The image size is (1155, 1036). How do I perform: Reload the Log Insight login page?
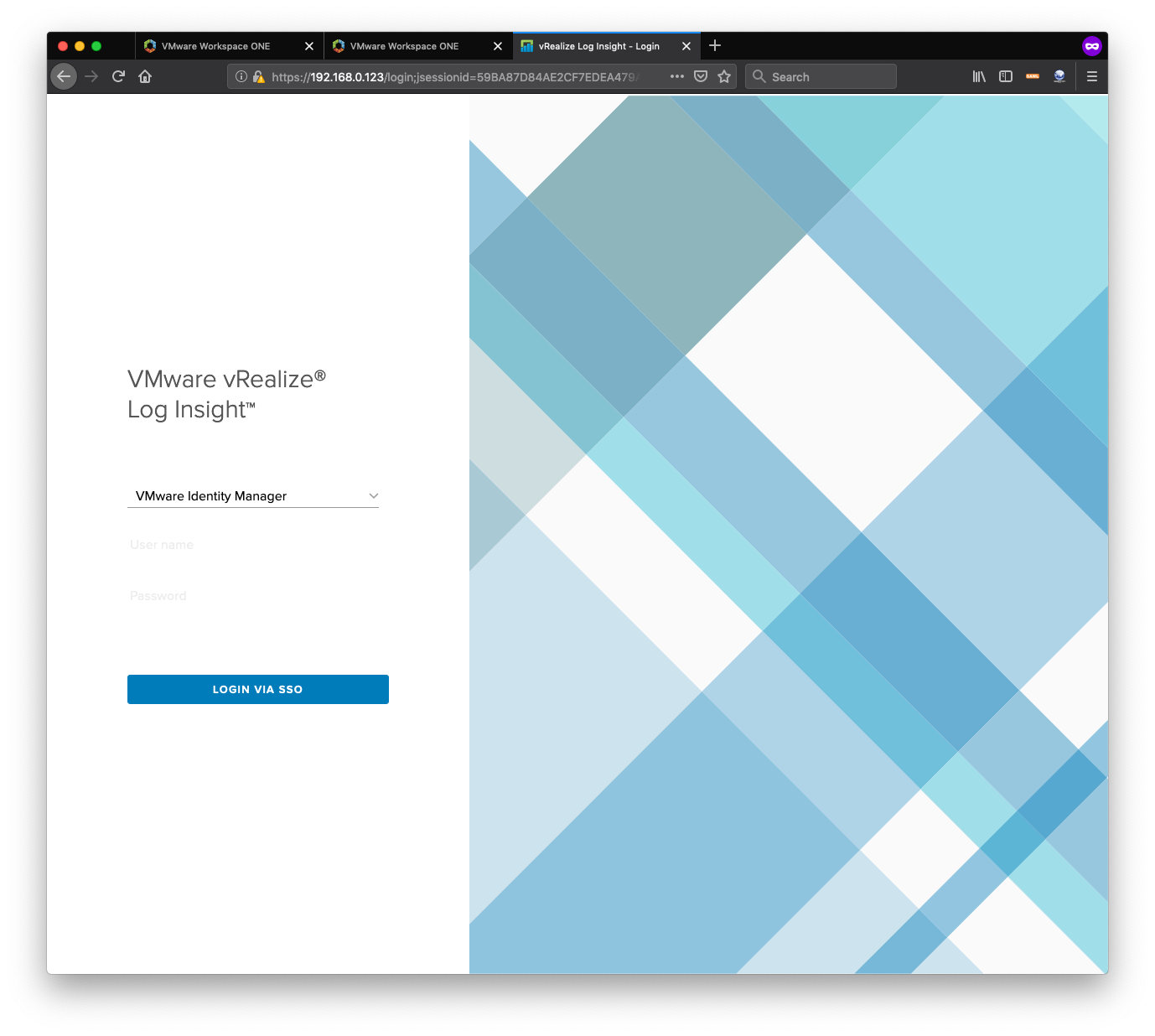coord(118,76)
